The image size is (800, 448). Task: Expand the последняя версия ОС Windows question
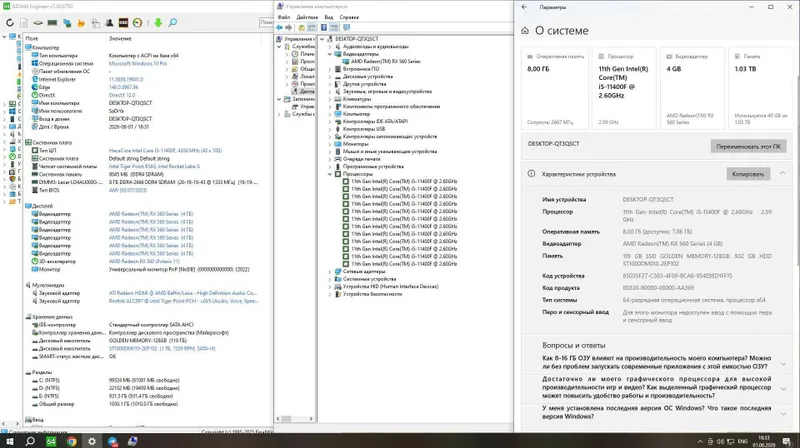pyautogui.click(x=783, y=413)
